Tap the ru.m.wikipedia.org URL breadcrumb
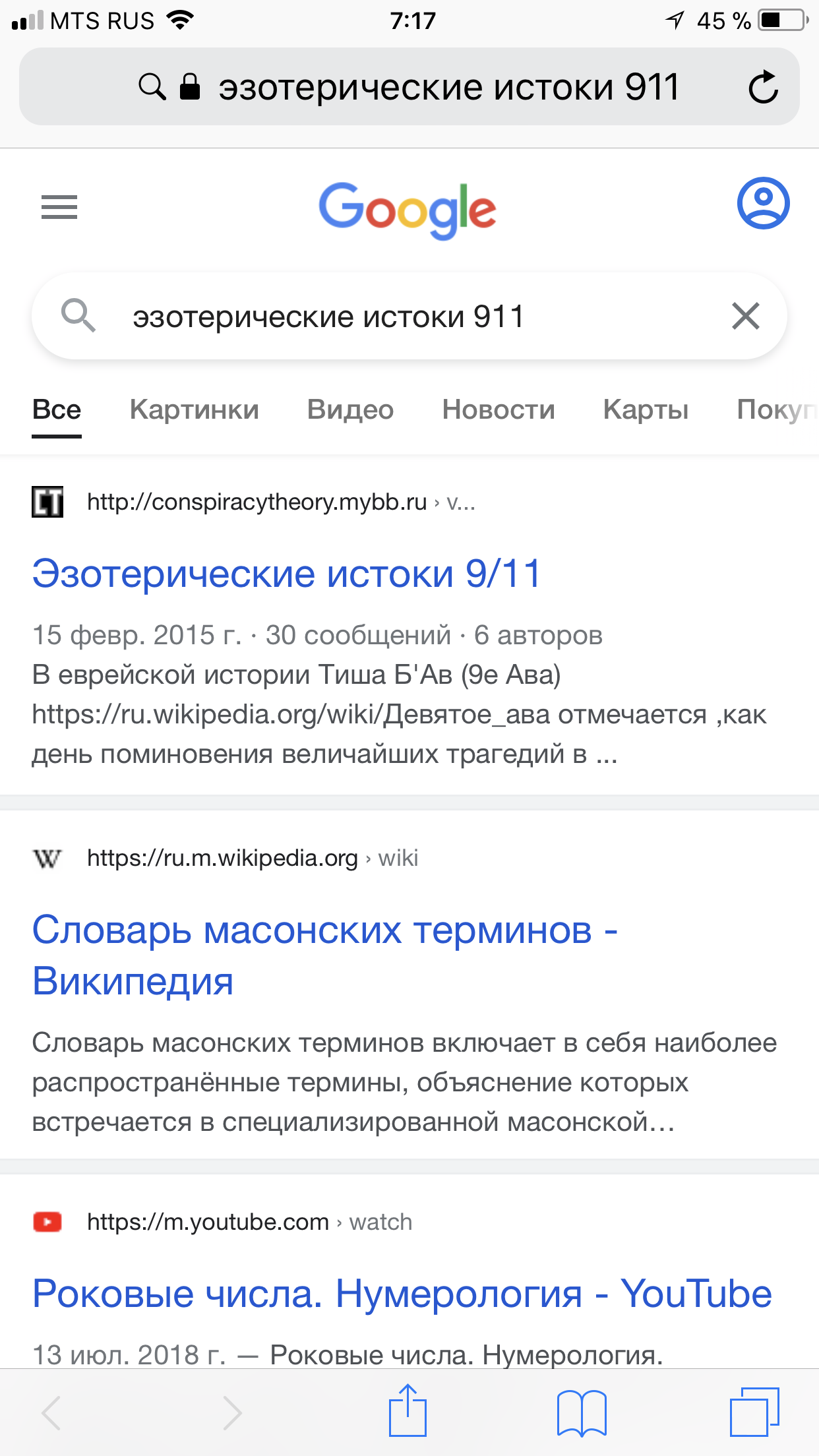 tap(253, 859)
